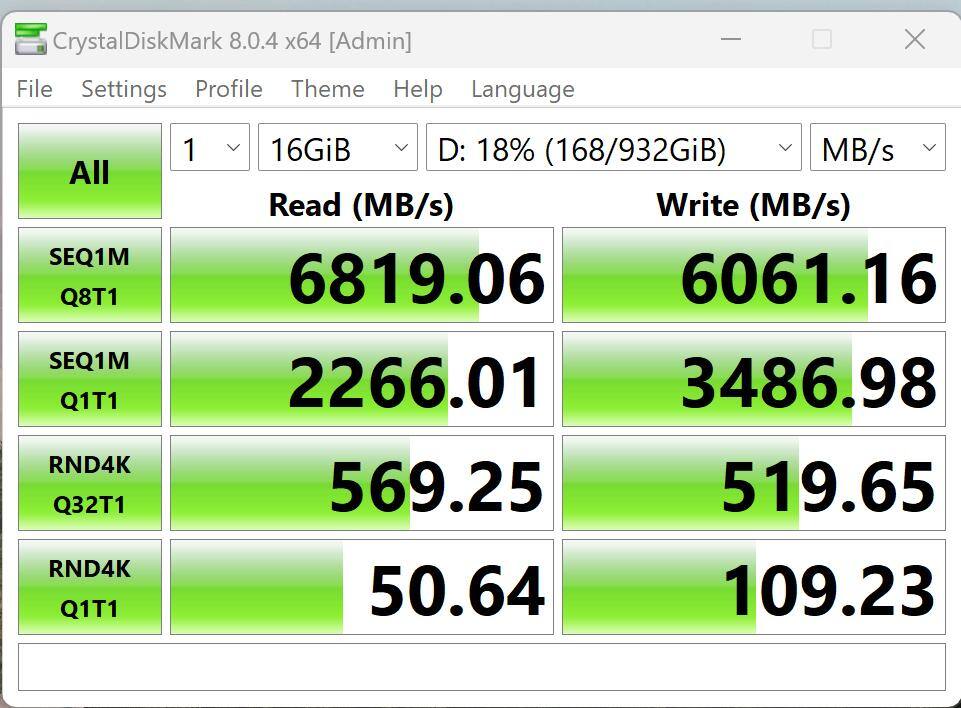Open the Language menu
The height and width of the screenshot is (708, 961).
522,89
